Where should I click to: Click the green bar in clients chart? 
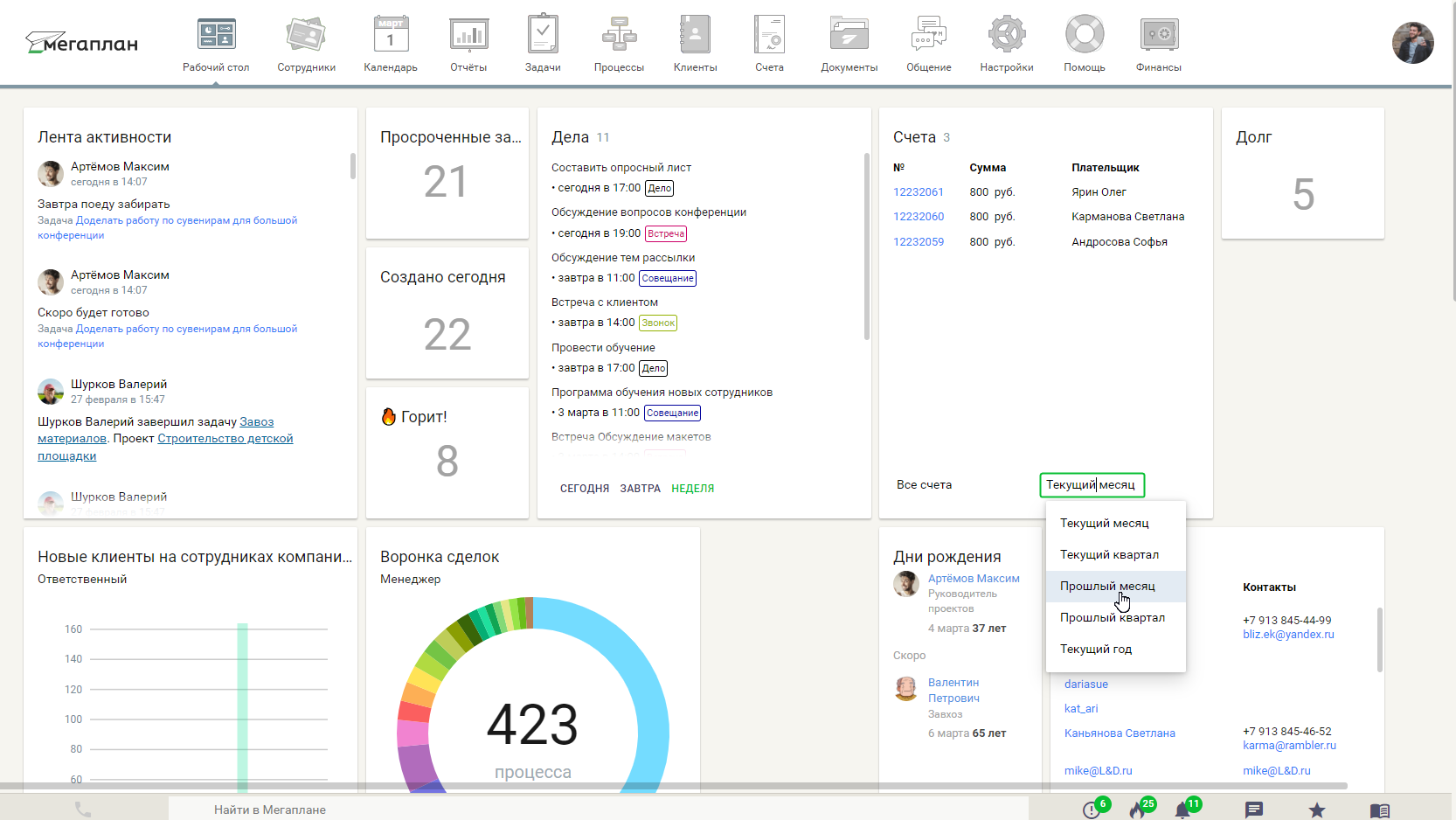243,707
